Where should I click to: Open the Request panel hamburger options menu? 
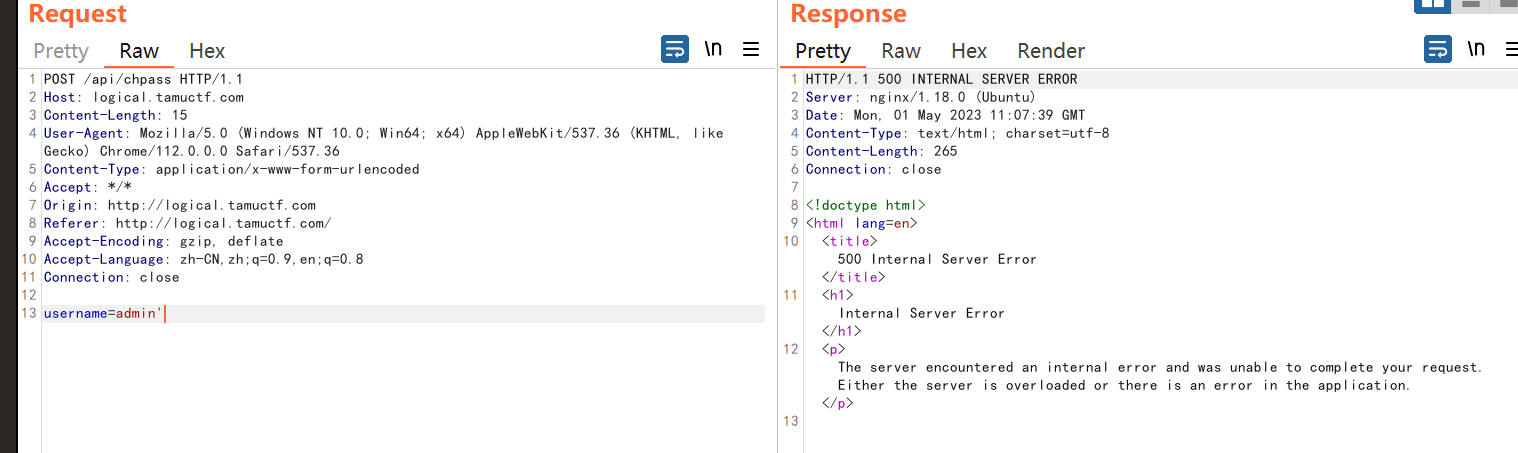(x=751, y=49)
